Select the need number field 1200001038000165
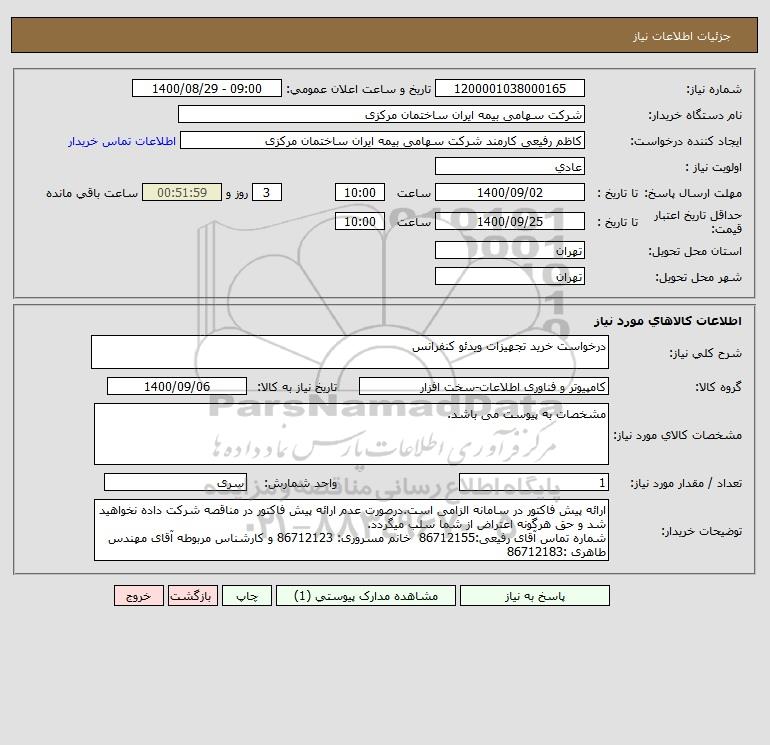 pos(510,88)
